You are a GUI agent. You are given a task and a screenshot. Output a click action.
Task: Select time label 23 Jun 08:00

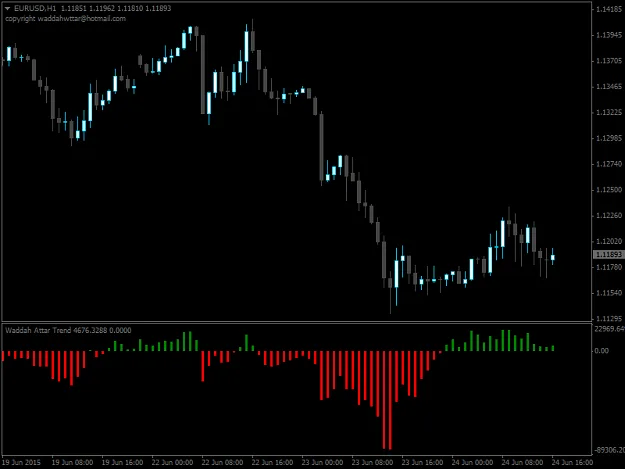372,463
